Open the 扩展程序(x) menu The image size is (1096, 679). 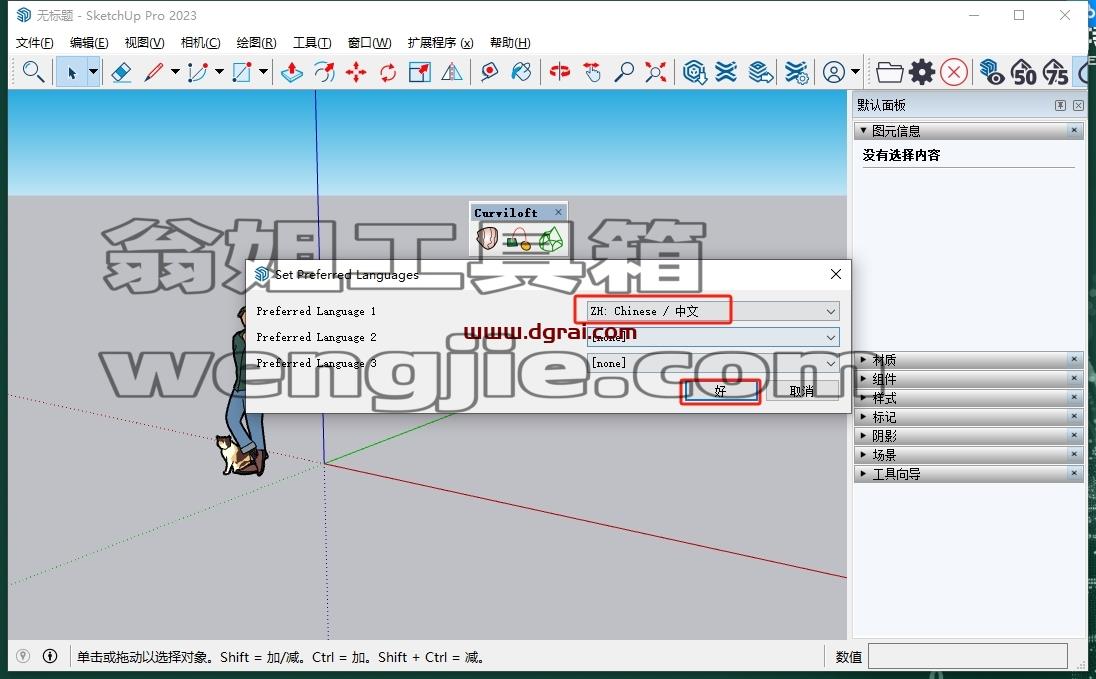click(440, 43)
